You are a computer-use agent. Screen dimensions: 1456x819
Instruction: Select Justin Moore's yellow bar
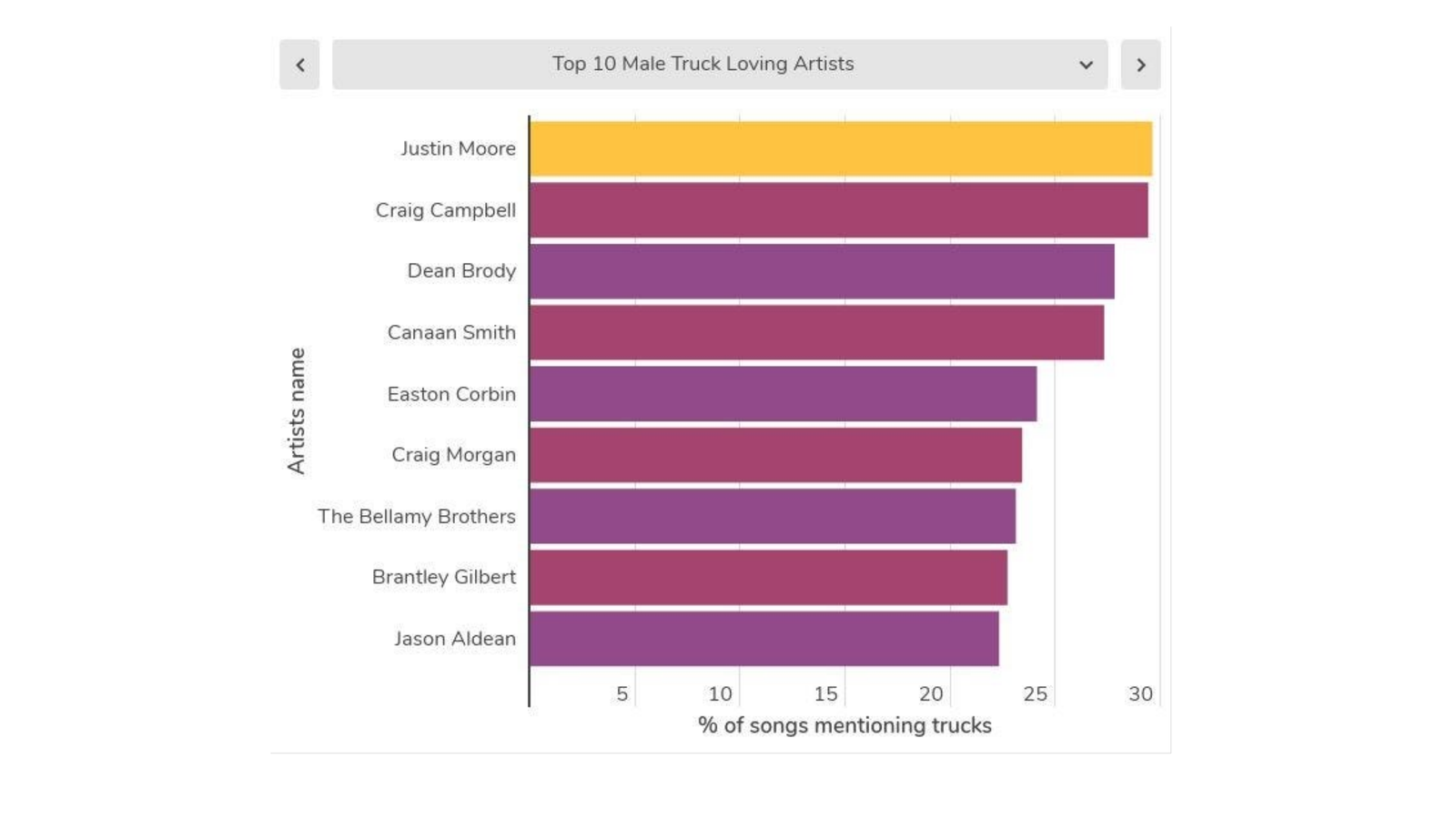point(840,148)
